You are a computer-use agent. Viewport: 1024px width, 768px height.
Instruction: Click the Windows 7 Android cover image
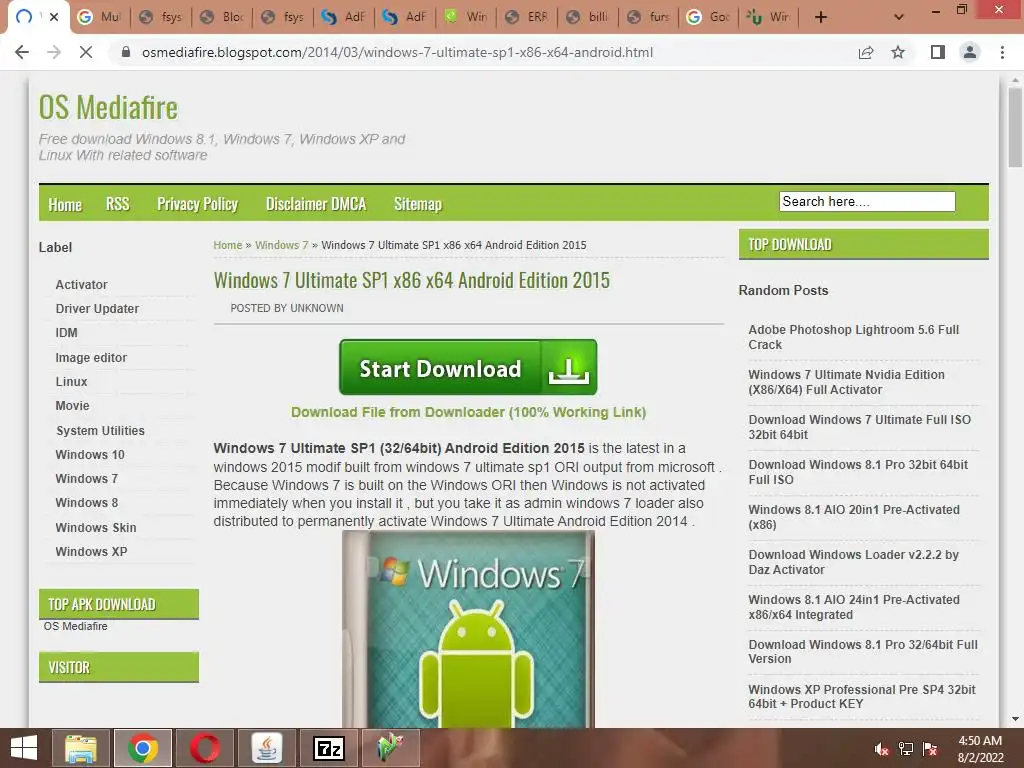pos(468,629)
